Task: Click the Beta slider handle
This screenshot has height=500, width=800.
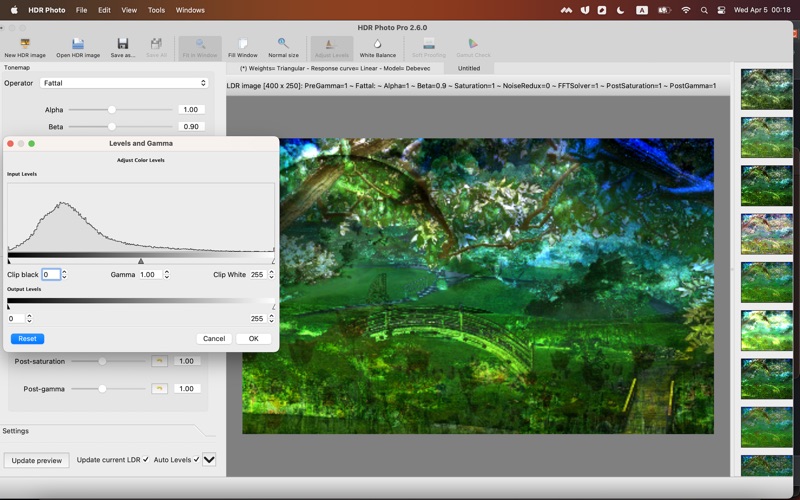Action: coord(112,127)
